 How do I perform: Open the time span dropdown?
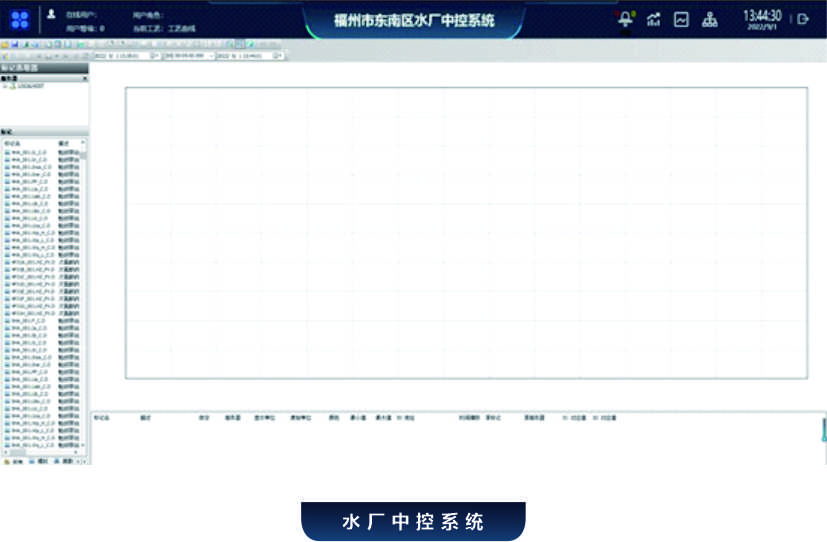click(210, 56)
